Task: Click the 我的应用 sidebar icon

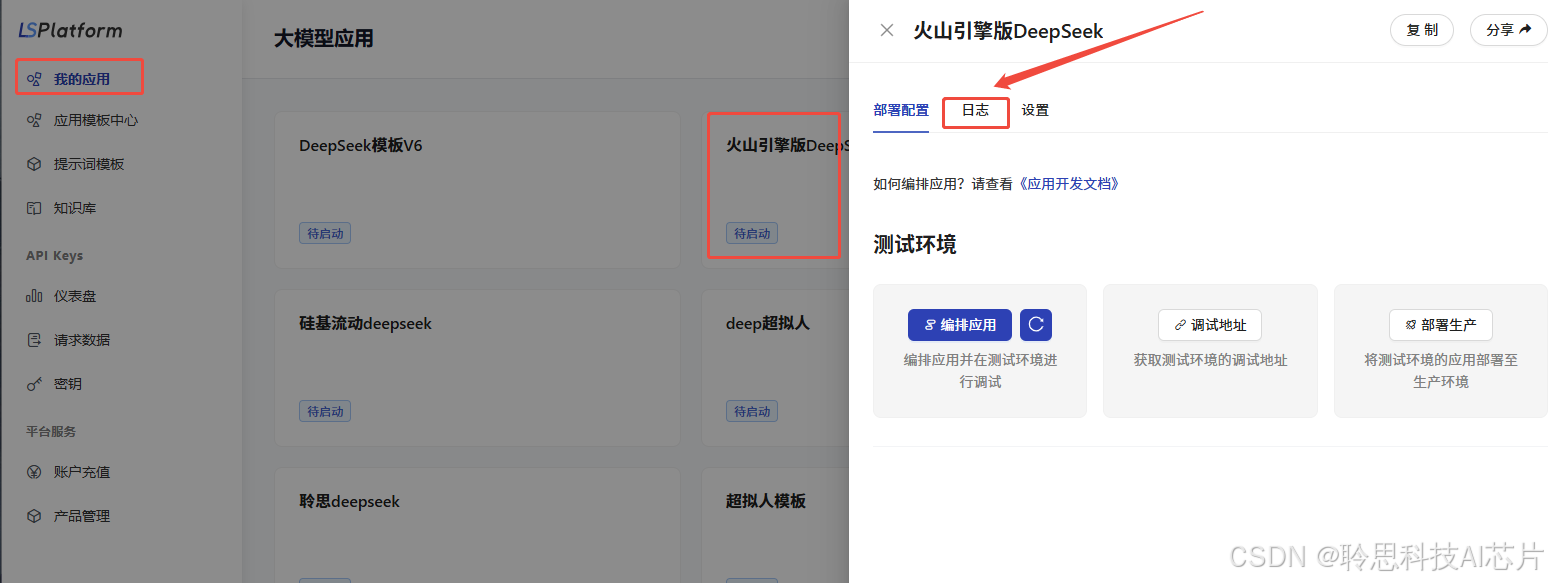Action: tap(34, 78)
